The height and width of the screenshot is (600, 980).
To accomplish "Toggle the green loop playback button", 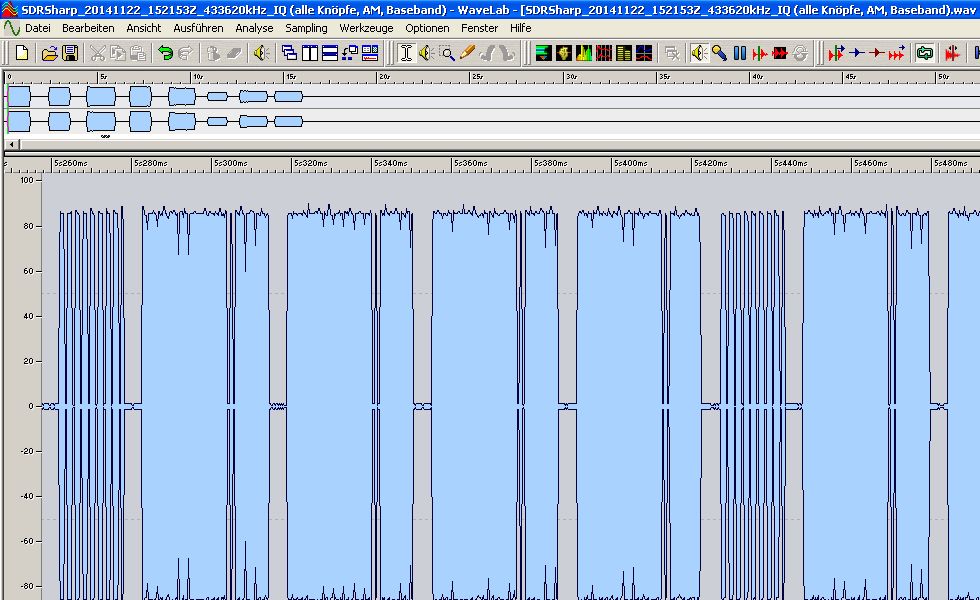I will pos(925,53).
